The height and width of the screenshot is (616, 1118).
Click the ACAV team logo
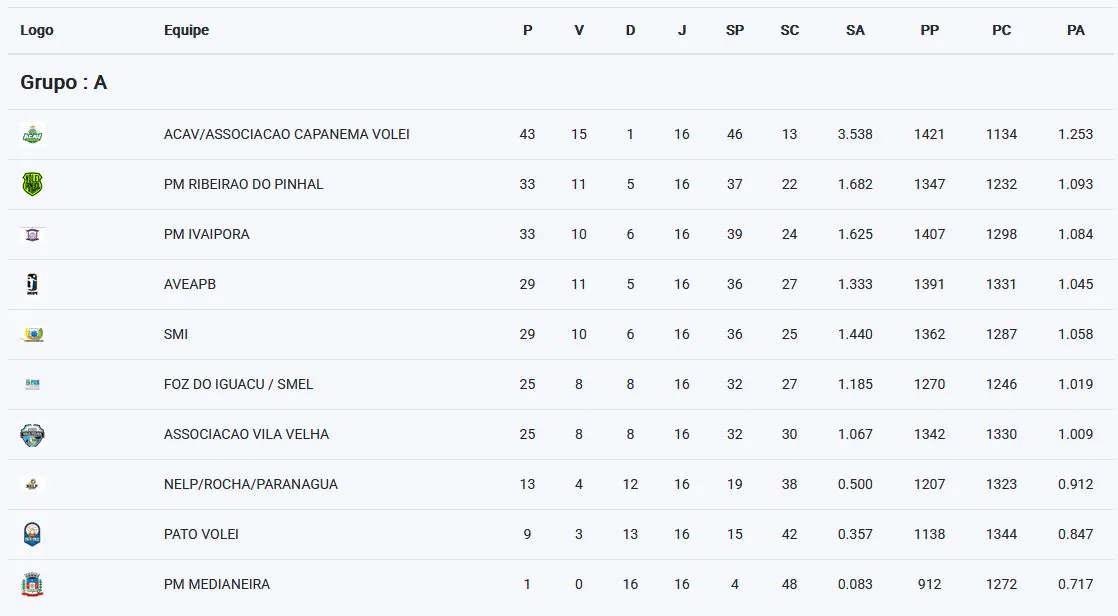[x=32, y=134]
